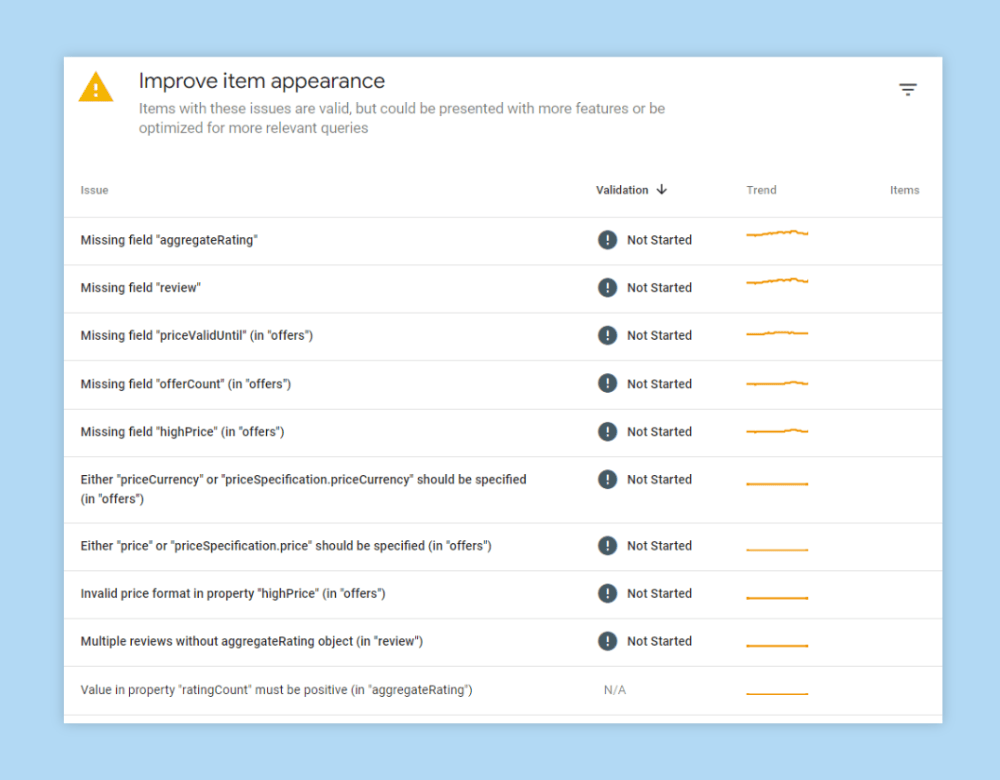Click the exclamation icon for the 'highPrice' issue
This screenshot has height=780, width=1000.
pos(607,431)
